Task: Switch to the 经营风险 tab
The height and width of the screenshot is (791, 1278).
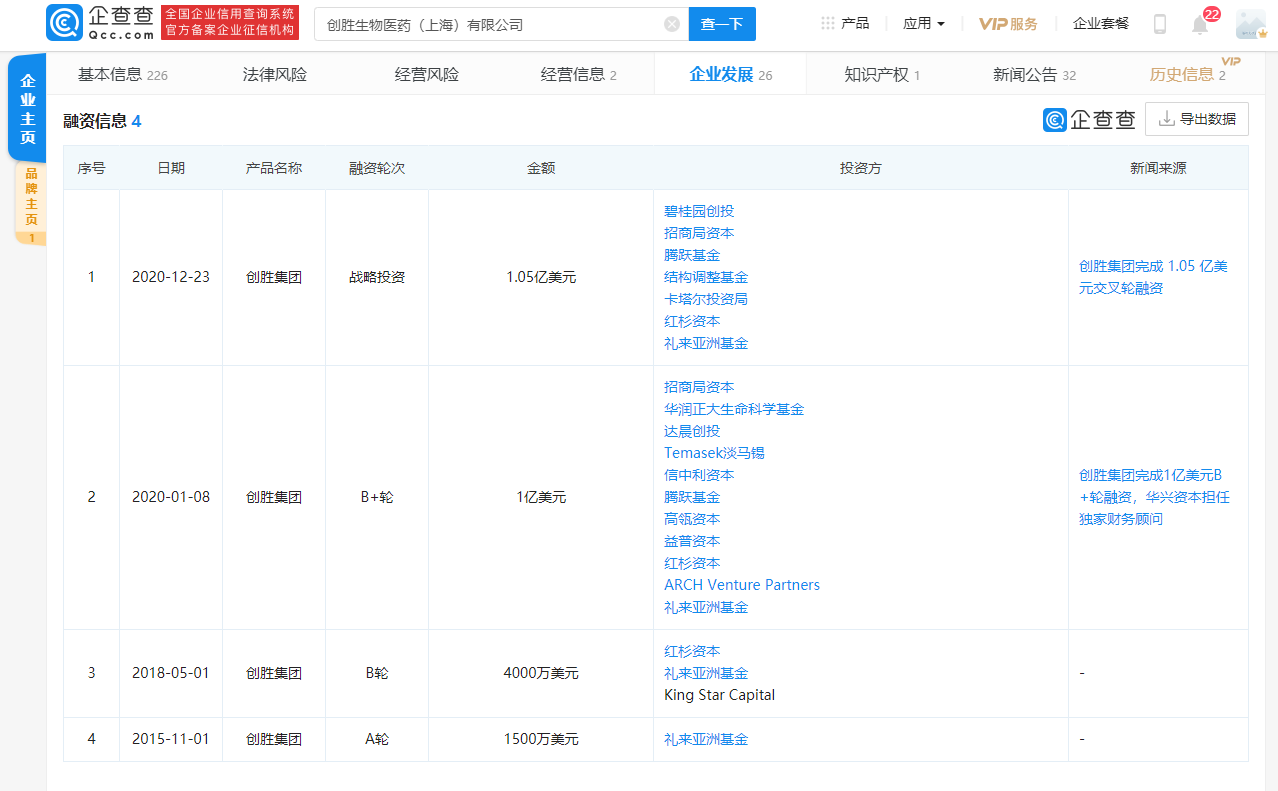Action: pos(427,74)
